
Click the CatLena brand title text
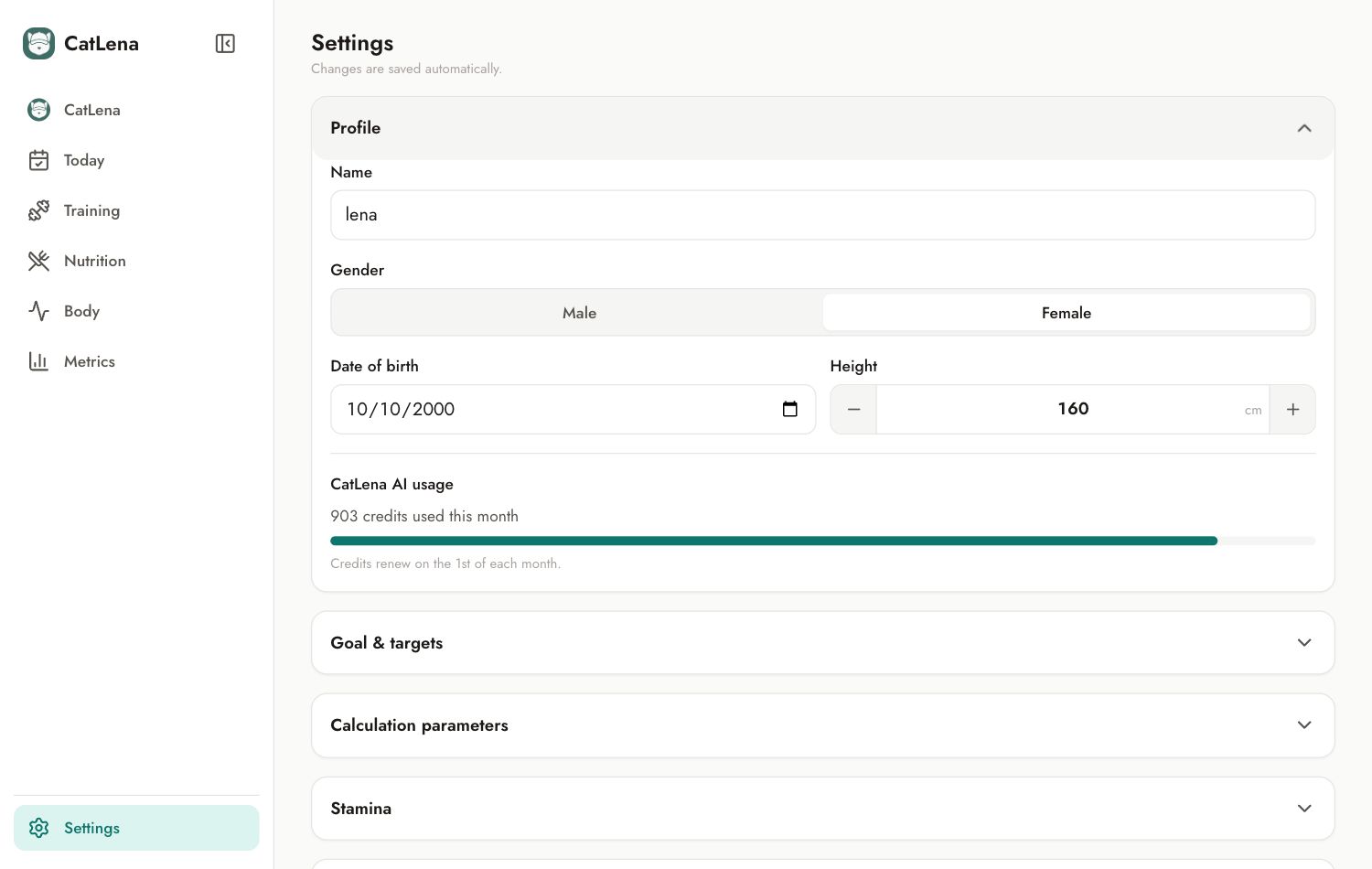pos(102,43)
